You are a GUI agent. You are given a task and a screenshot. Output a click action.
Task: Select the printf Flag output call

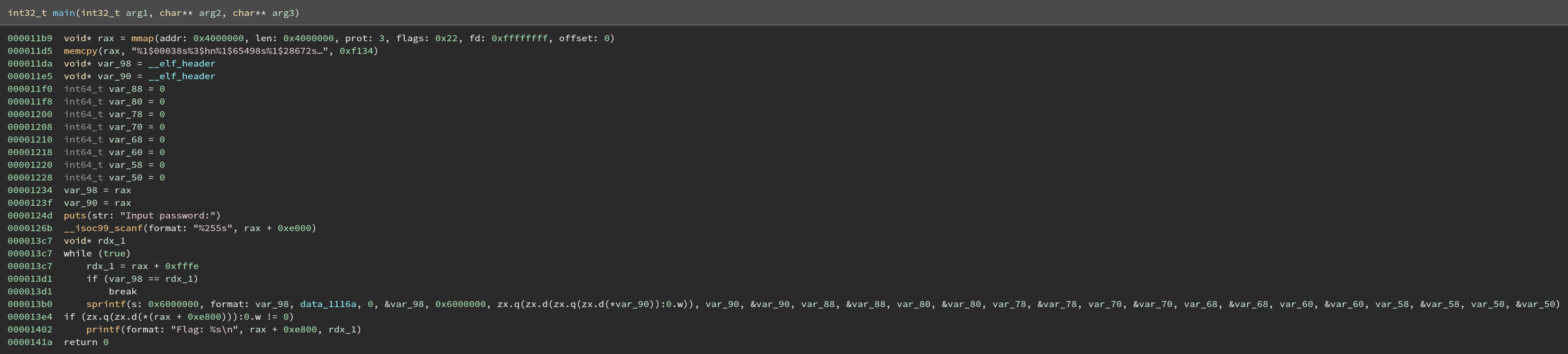point(103,330)
